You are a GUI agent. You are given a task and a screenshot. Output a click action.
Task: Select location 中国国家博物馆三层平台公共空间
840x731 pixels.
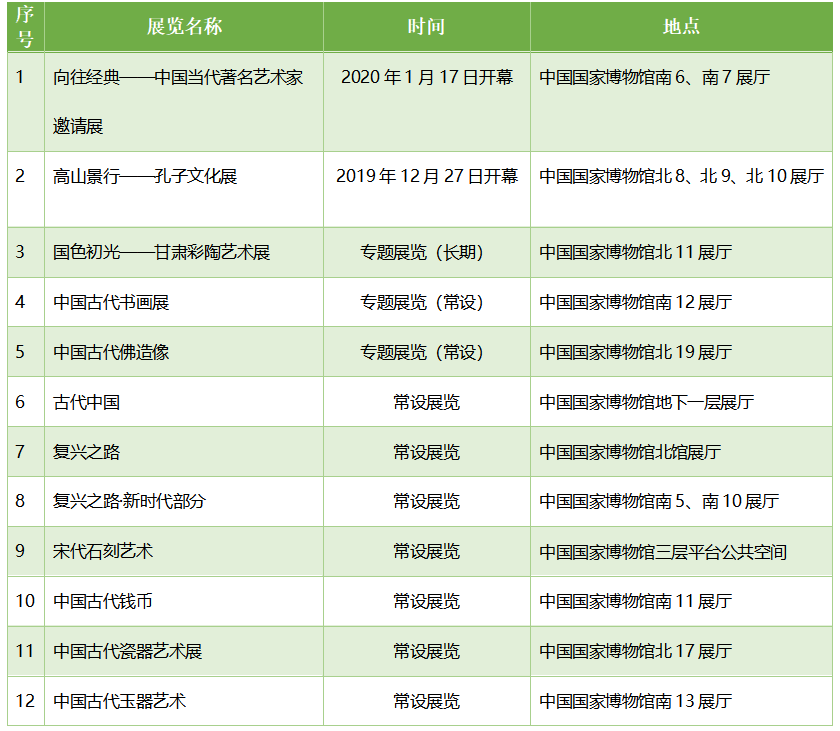tap(663, 552)
